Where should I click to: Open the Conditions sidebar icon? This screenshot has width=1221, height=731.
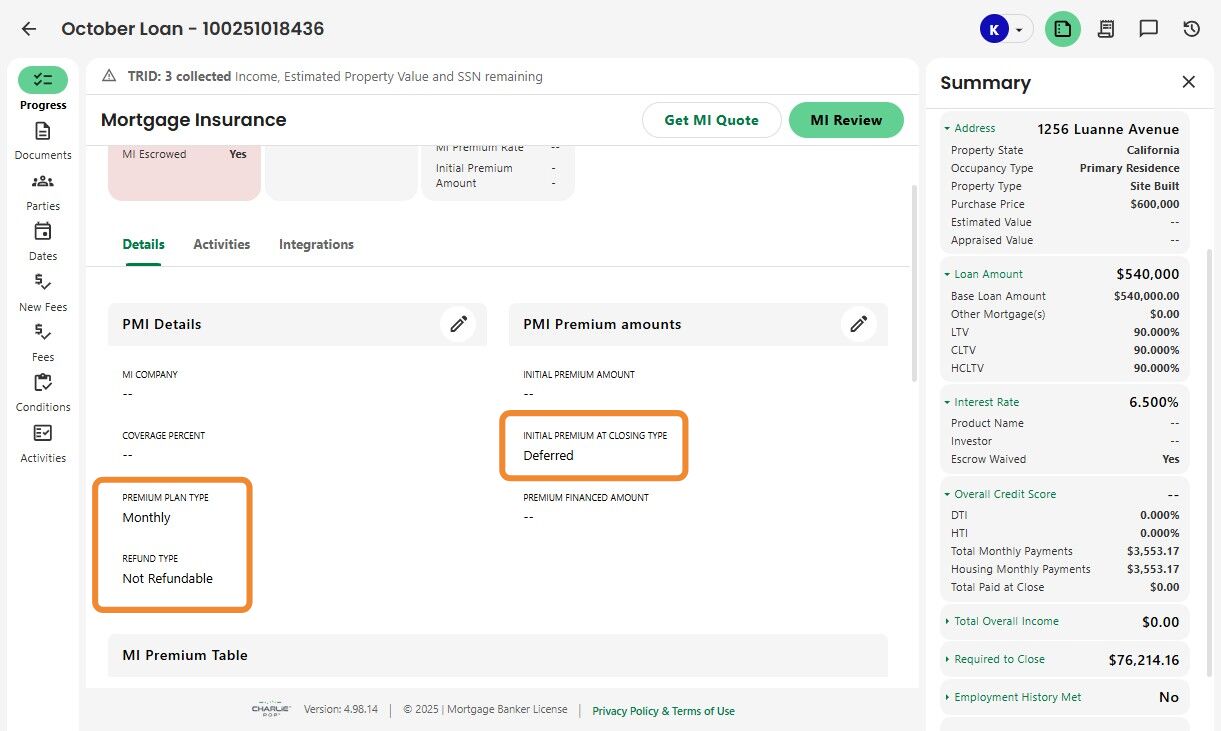point(43,383)
